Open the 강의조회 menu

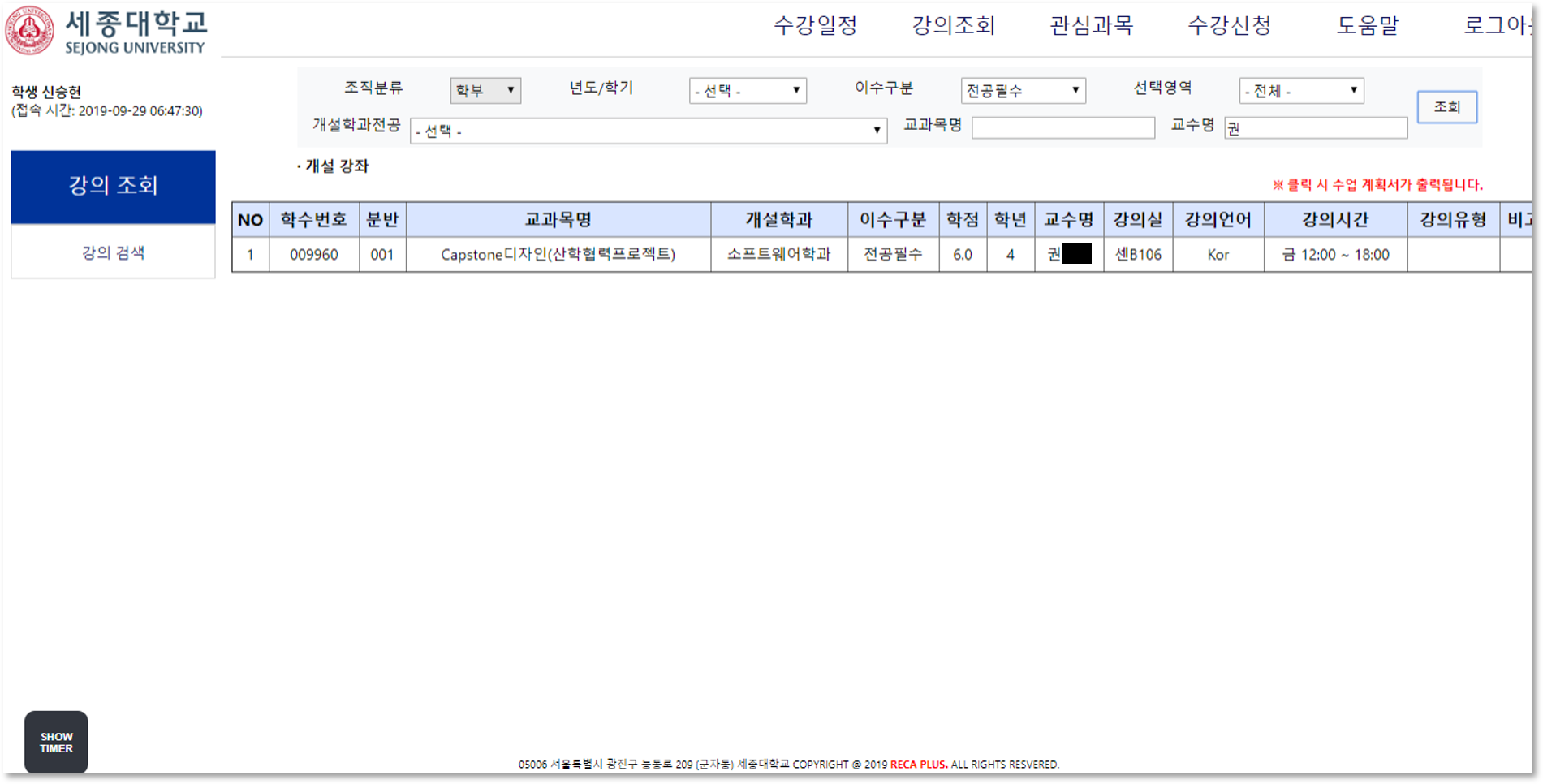pyautogui.click(x=954, y=25)
